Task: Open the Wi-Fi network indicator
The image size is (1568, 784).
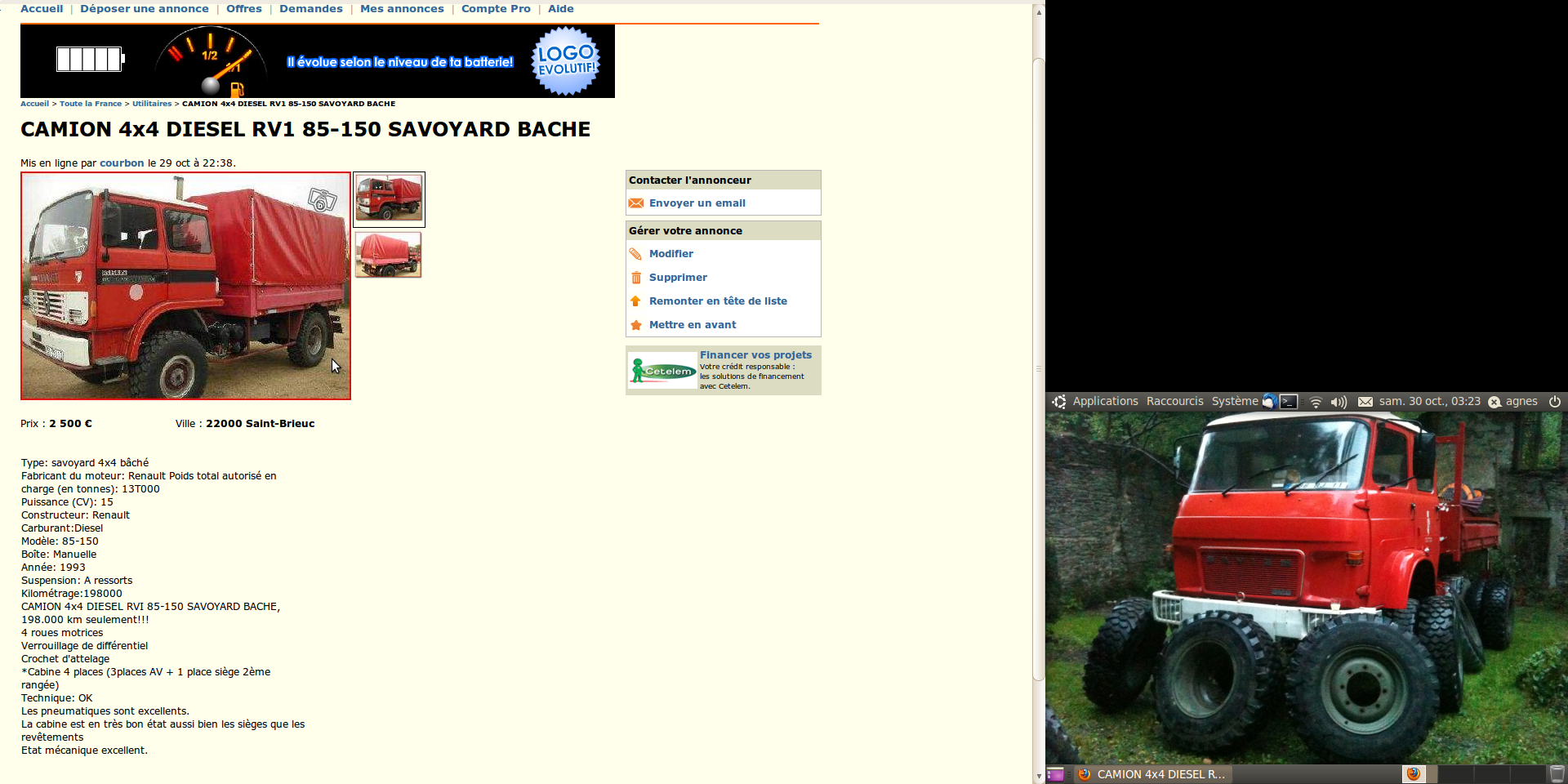Action: [1316, 402]
